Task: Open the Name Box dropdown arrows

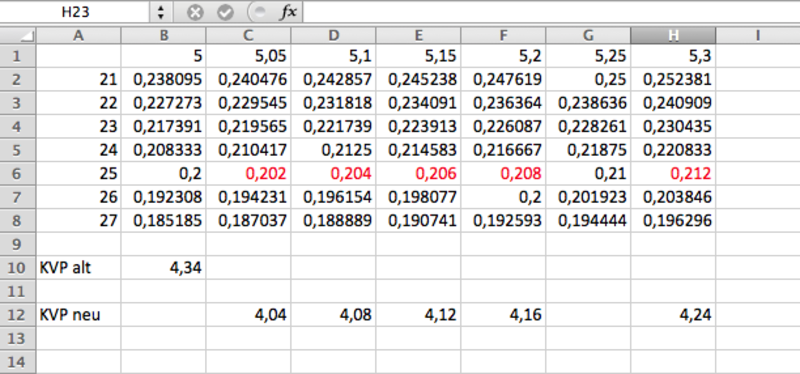Action: tap(161, 12)
